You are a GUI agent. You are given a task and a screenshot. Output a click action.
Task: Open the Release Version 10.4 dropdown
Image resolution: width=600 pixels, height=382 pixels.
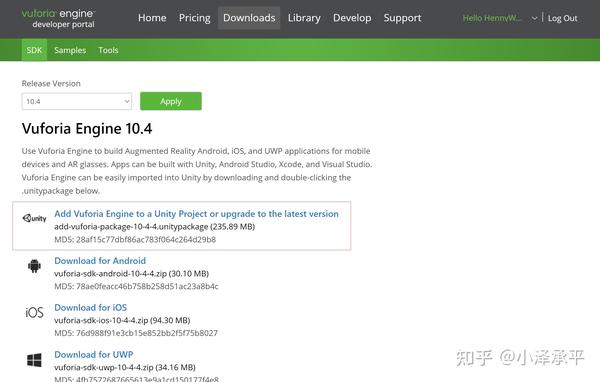coord(77,101)
